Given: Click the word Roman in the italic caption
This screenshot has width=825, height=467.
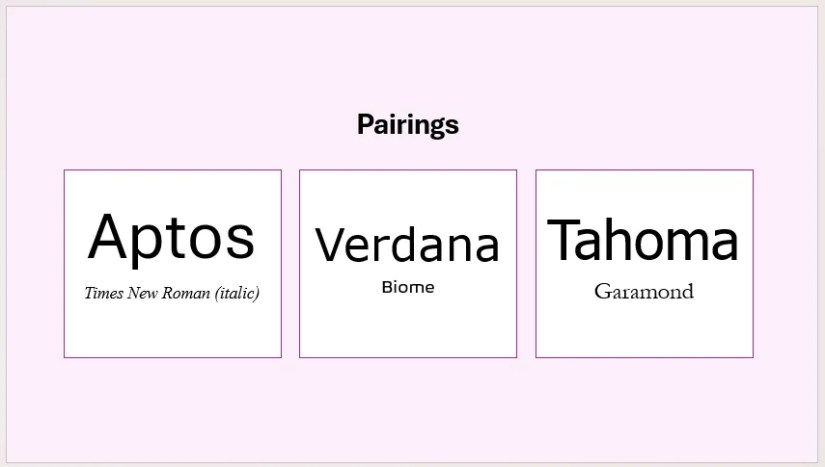Looking at the screenshot, I should click(189, 294).
